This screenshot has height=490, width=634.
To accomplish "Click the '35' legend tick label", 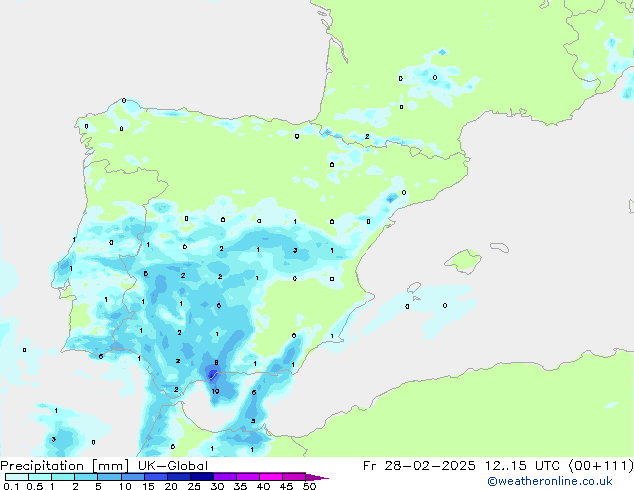I will pos(240,486).
